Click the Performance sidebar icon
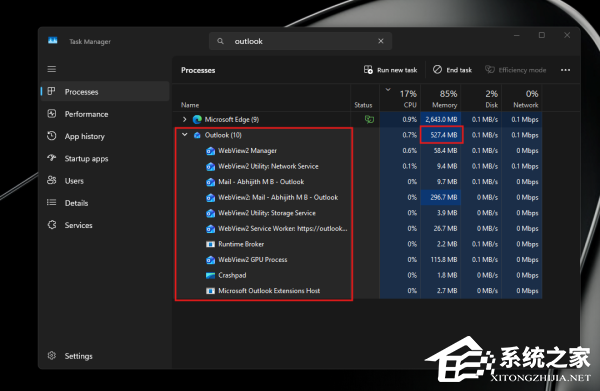600x391 pixels. click(x=52, y=114)
